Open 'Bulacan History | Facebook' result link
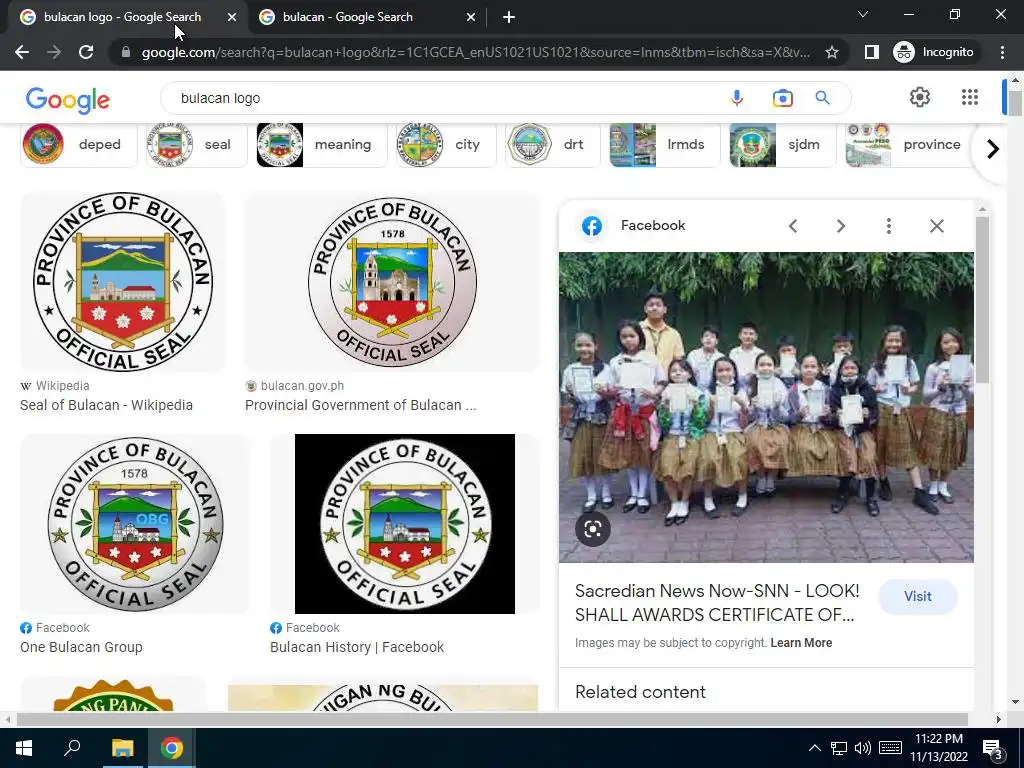The image size is (1024, 768). pos(357,647)
